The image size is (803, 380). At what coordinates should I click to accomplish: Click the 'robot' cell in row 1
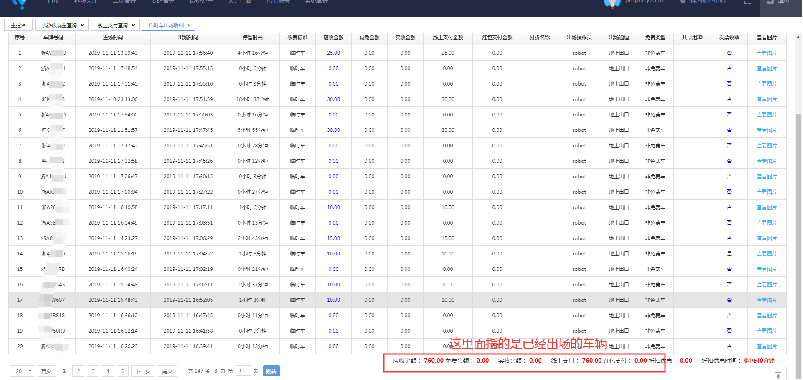579,53
